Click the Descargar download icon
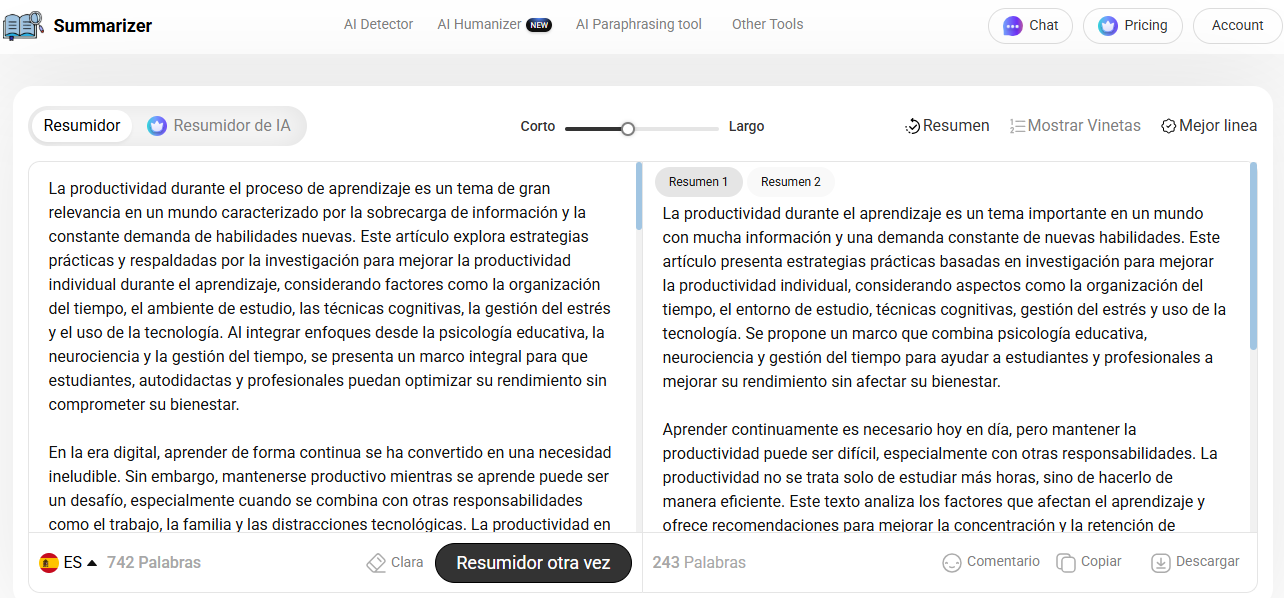 click(1160, 563)
